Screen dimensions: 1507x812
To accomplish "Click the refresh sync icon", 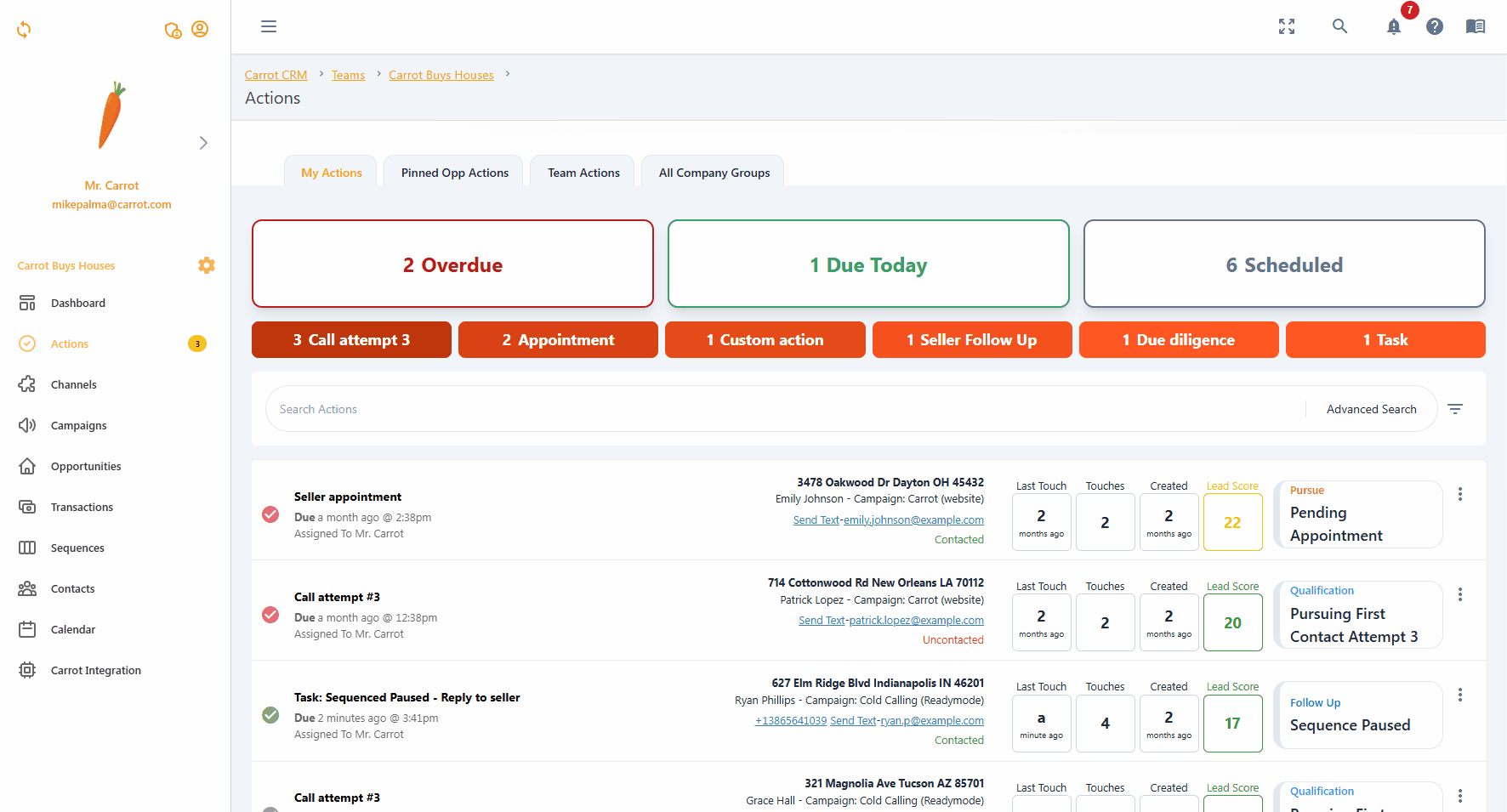I will coord(24,30).
